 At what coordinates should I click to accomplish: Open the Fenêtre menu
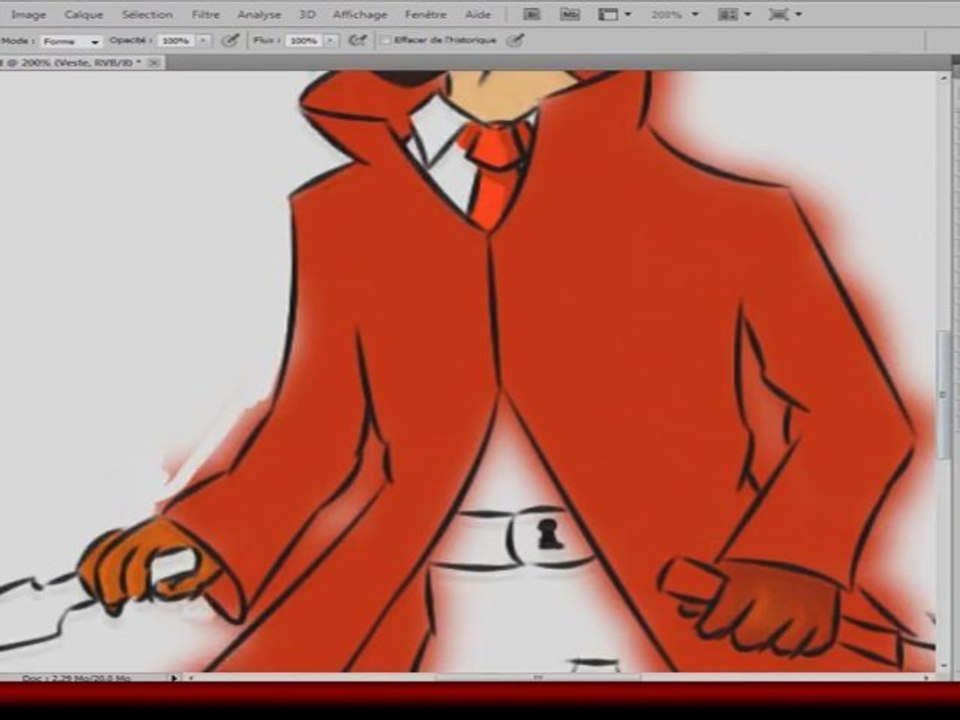[x=426, y=15]
